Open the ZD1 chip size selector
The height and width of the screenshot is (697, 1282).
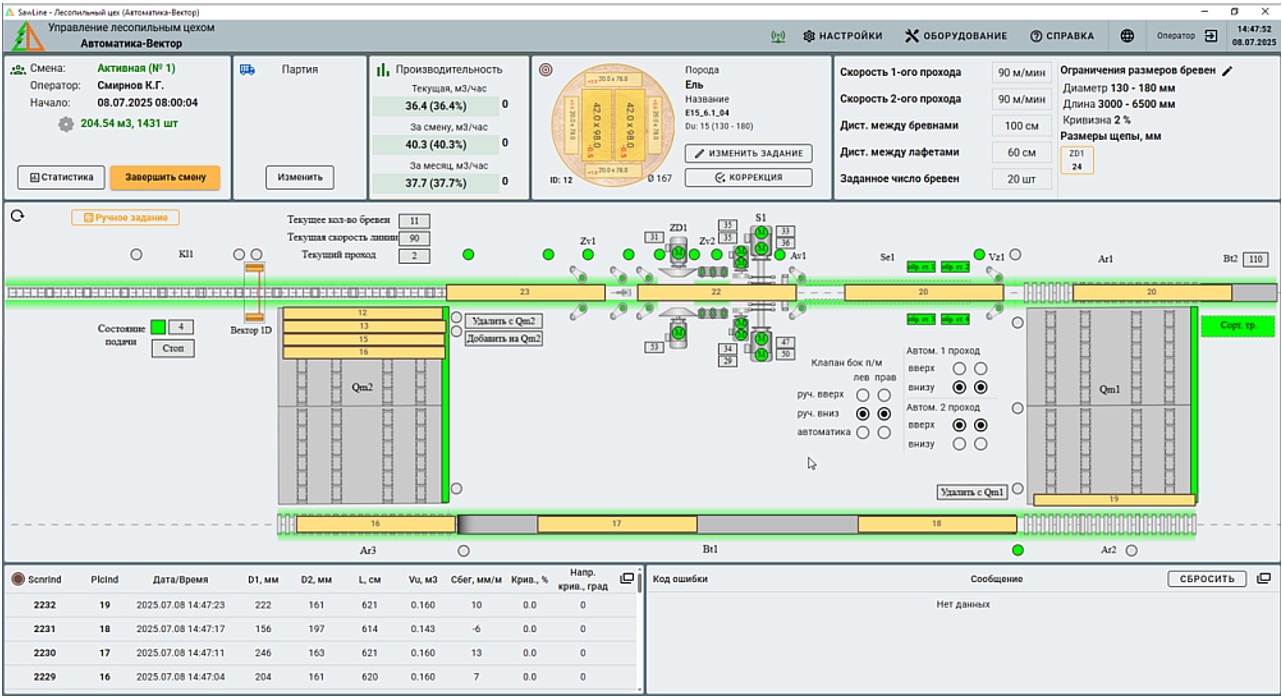pos(1076,160)
